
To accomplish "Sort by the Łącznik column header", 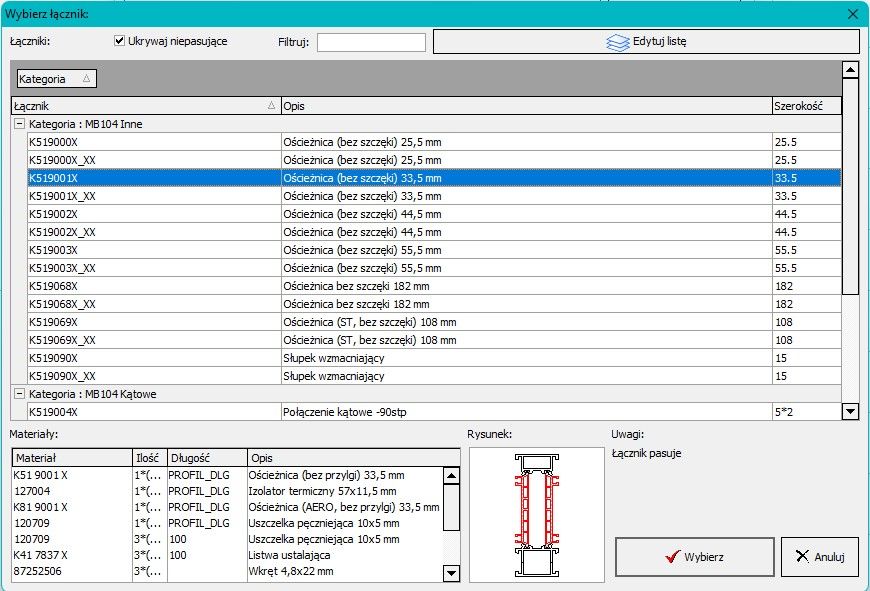I will (144, 105).
